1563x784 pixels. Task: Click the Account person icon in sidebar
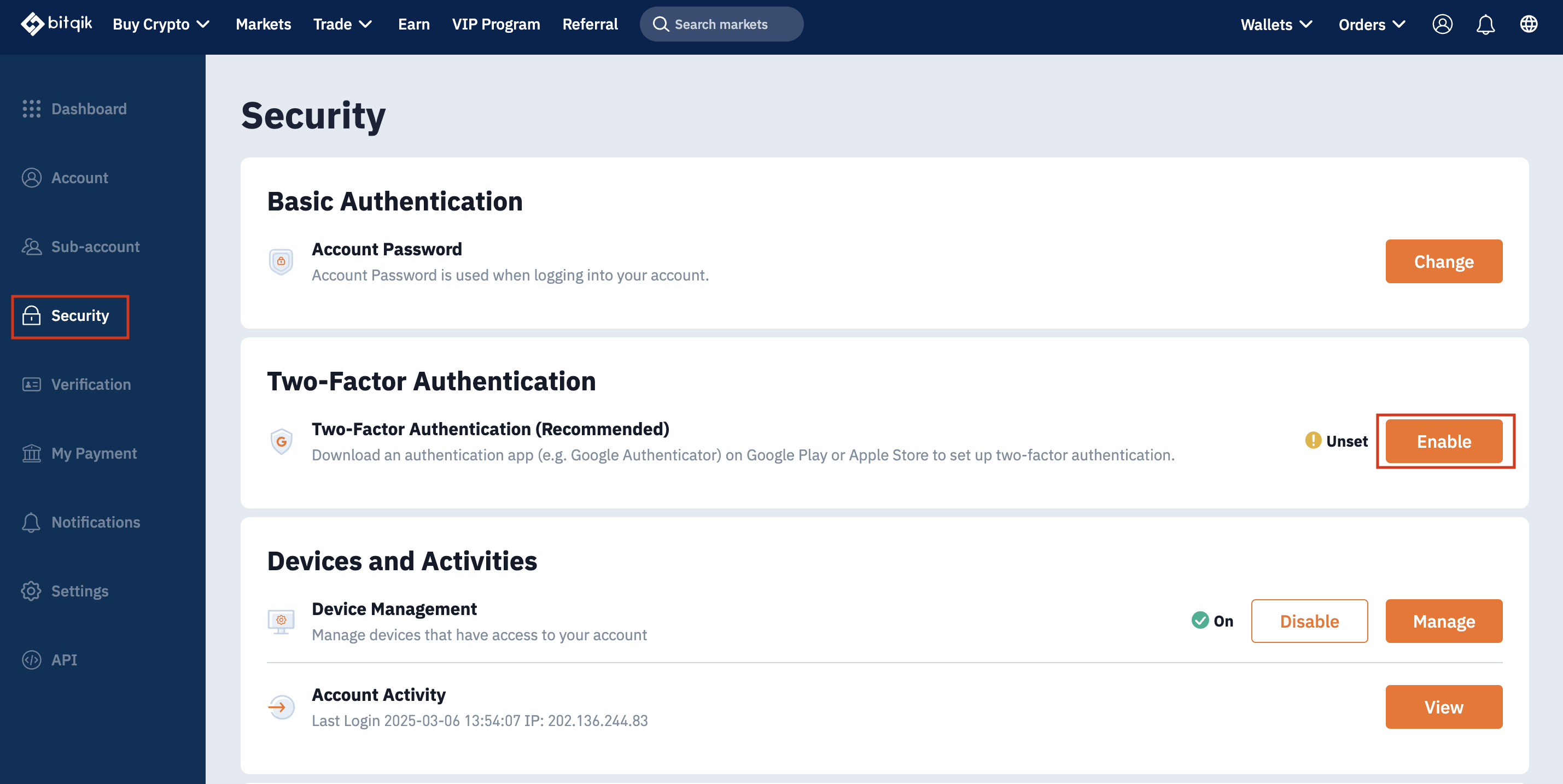pos(32,178)
